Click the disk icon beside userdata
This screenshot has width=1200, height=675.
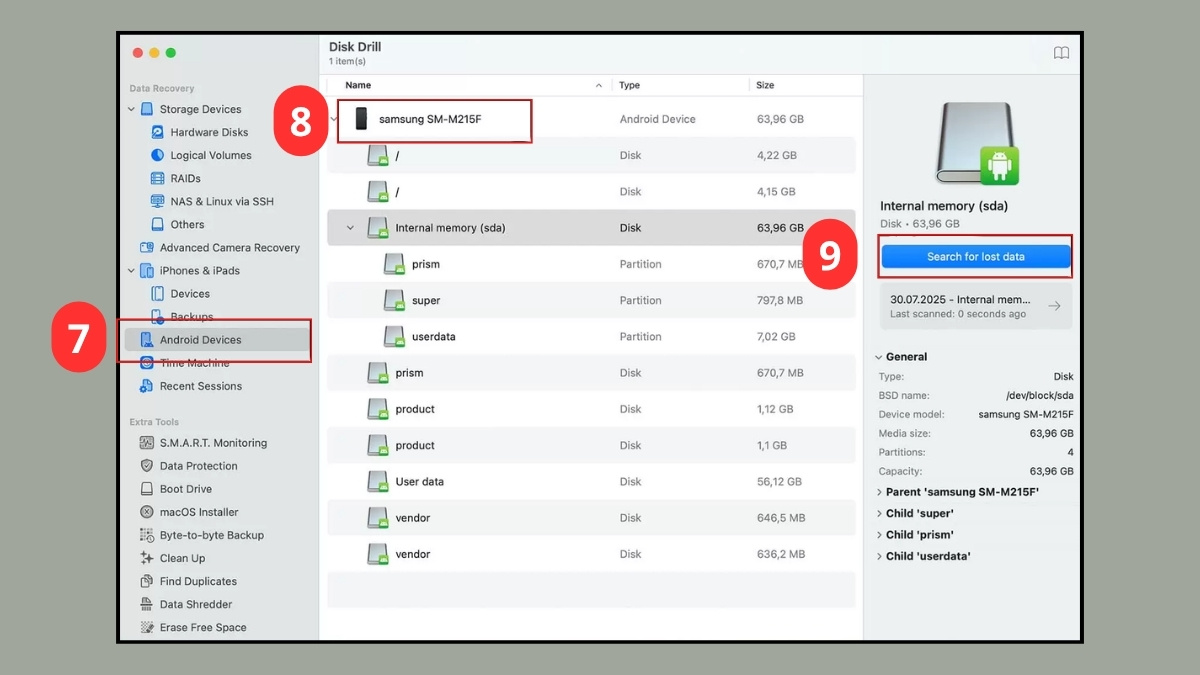click(x=394, y=337)
